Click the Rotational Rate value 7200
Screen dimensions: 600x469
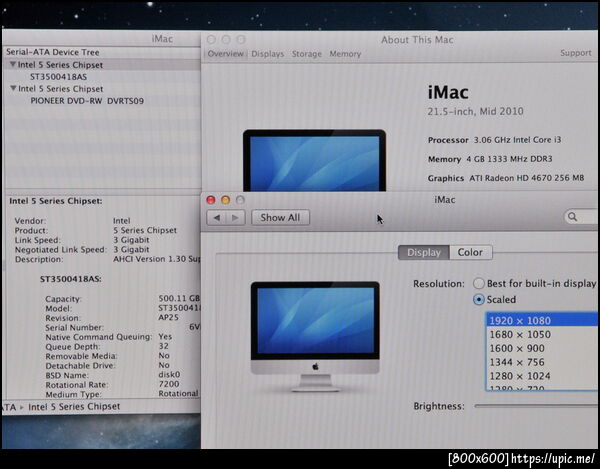click(x=169, y=384)
